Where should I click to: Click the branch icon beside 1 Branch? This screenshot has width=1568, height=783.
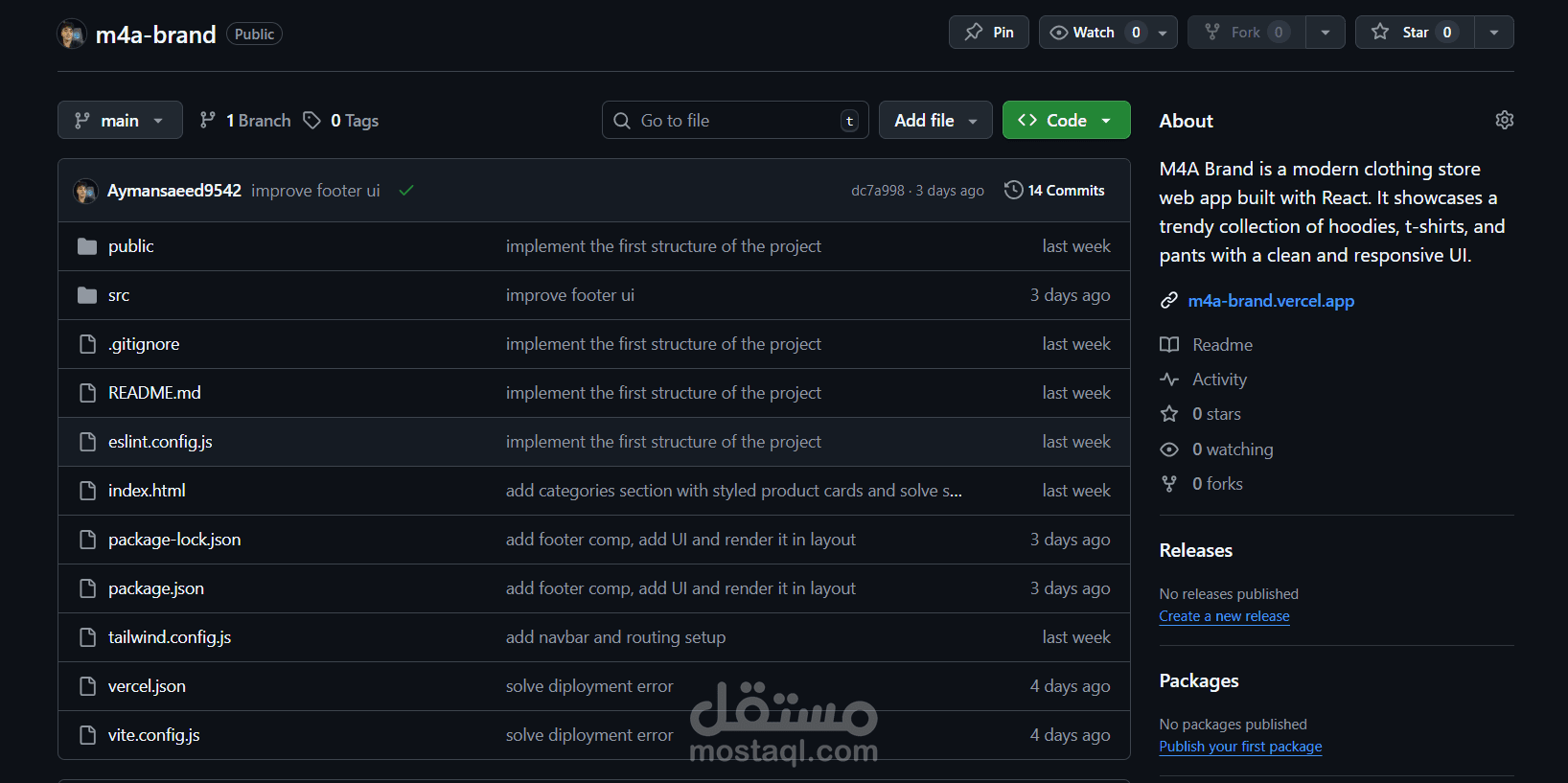point(207,120)
